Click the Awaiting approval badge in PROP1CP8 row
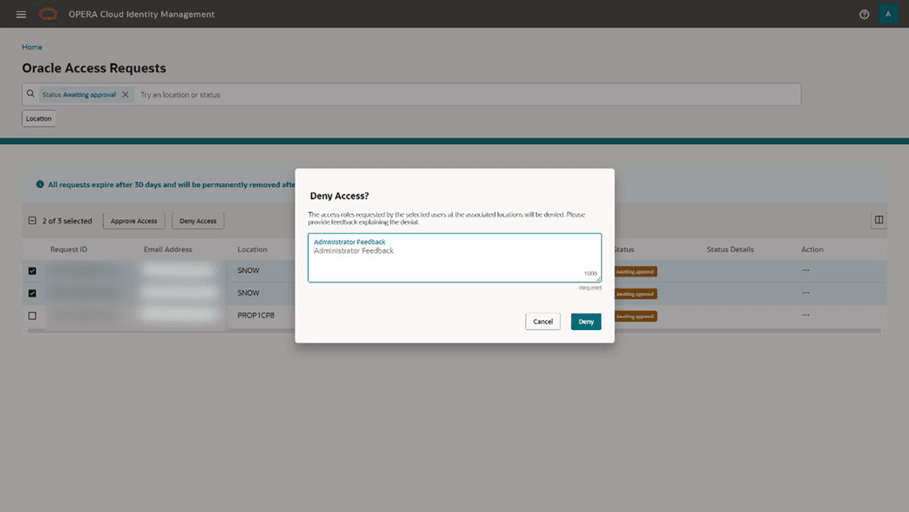This screenshot has width=909, height=512. pos(635,316)
